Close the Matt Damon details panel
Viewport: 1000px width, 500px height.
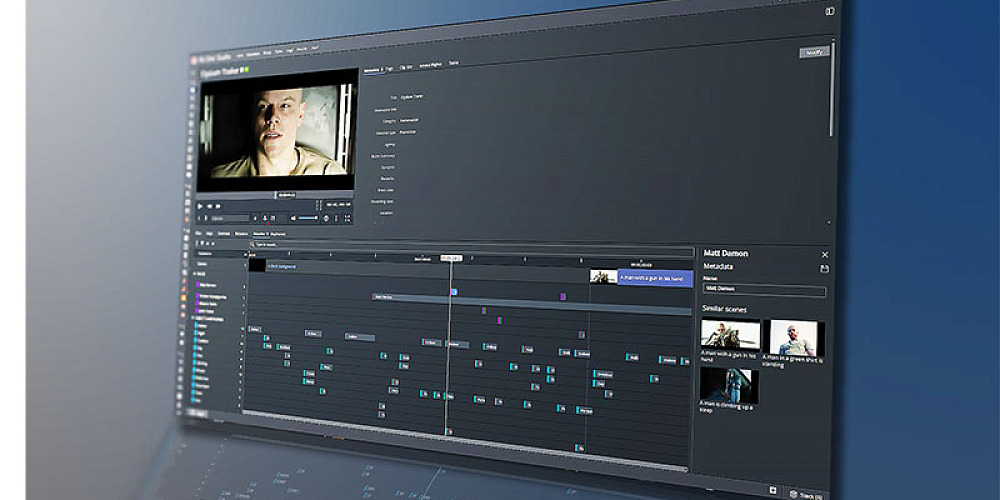click(x=825, y=255)
